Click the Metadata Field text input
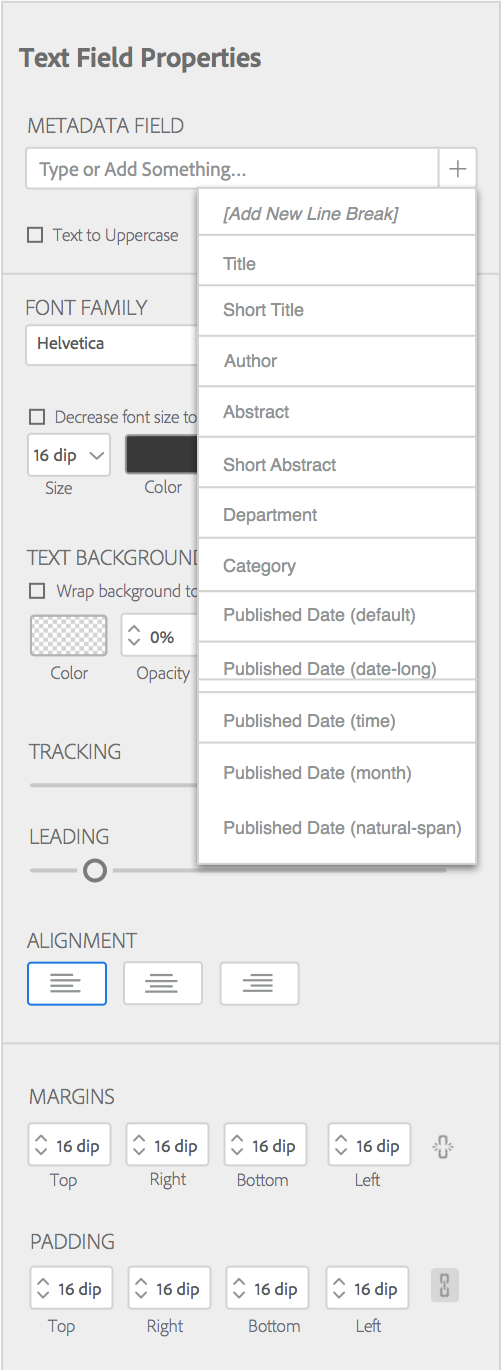This screenshot has height=1370, width=501. (x=232, y=169)
